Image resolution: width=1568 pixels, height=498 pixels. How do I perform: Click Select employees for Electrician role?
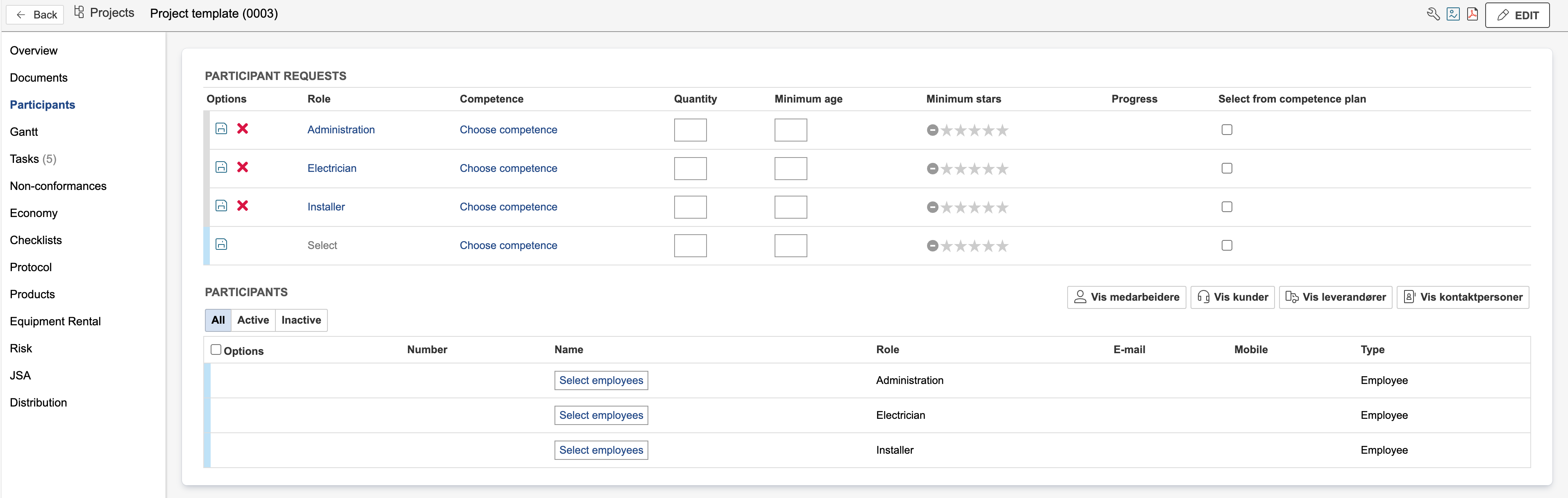(x=600, y=415)
